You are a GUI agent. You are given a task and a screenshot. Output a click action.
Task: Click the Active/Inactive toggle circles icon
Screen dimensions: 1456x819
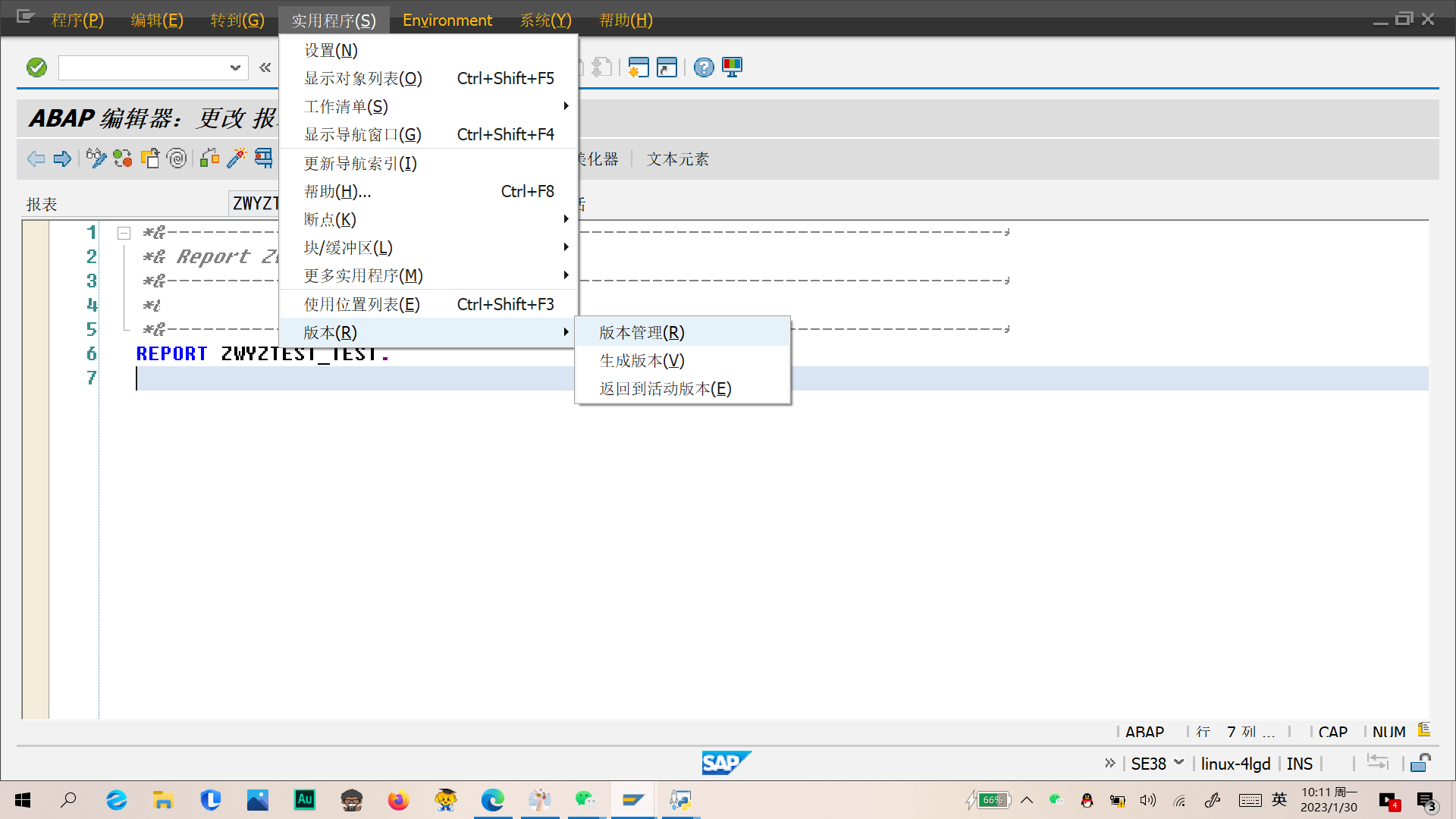[x=123, y=158]
